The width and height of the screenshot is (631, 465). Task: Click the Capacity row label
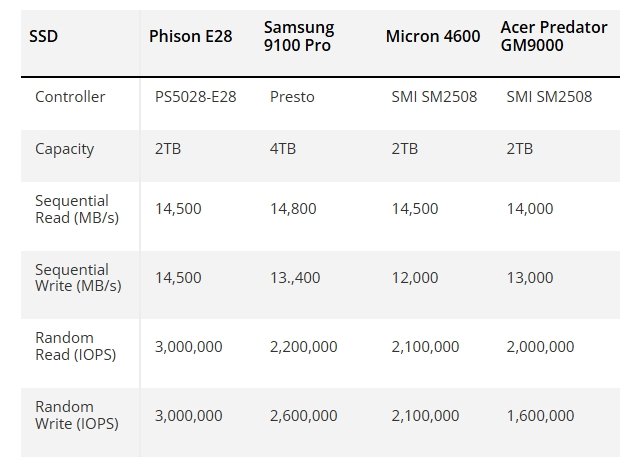click(64, 149)
